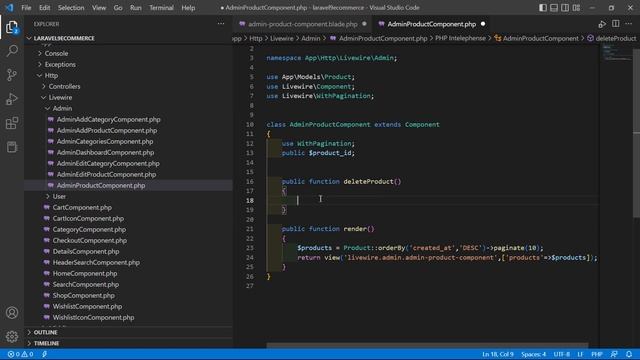Expand the Exceptions folder
Screen dimensions: 640x360
coord(60,64)
